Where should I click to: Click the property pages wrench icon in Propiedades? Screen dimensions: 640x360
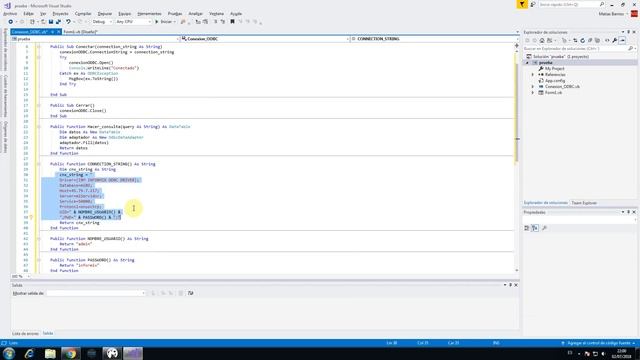tap(544, 228)
